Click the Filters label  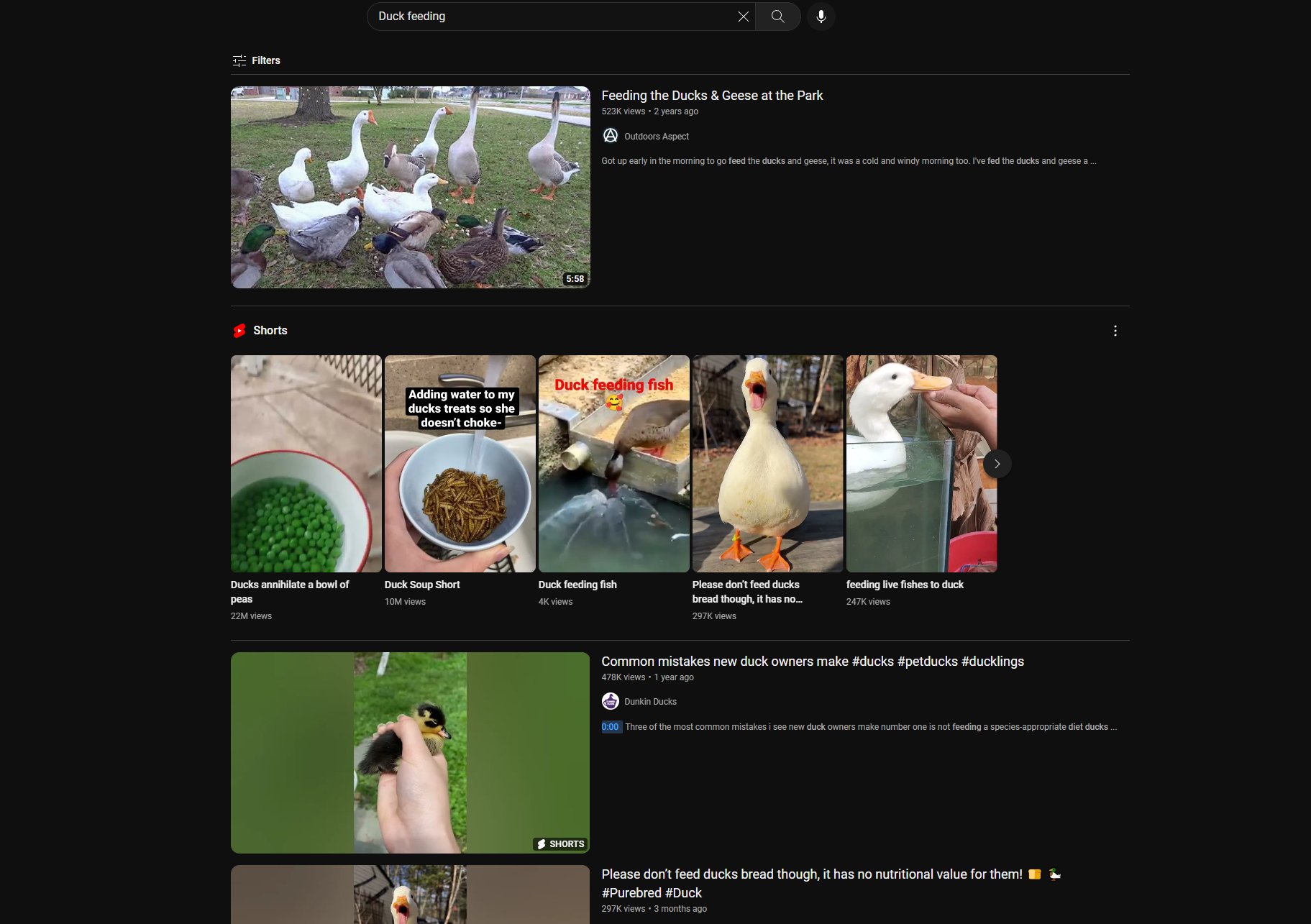coord(266,60)
